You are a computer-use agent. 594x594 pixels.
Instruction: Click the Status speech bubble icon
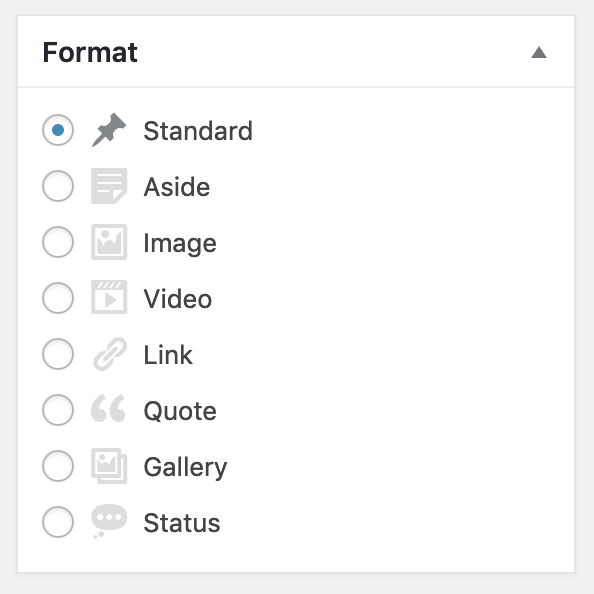tap(109, 521)
